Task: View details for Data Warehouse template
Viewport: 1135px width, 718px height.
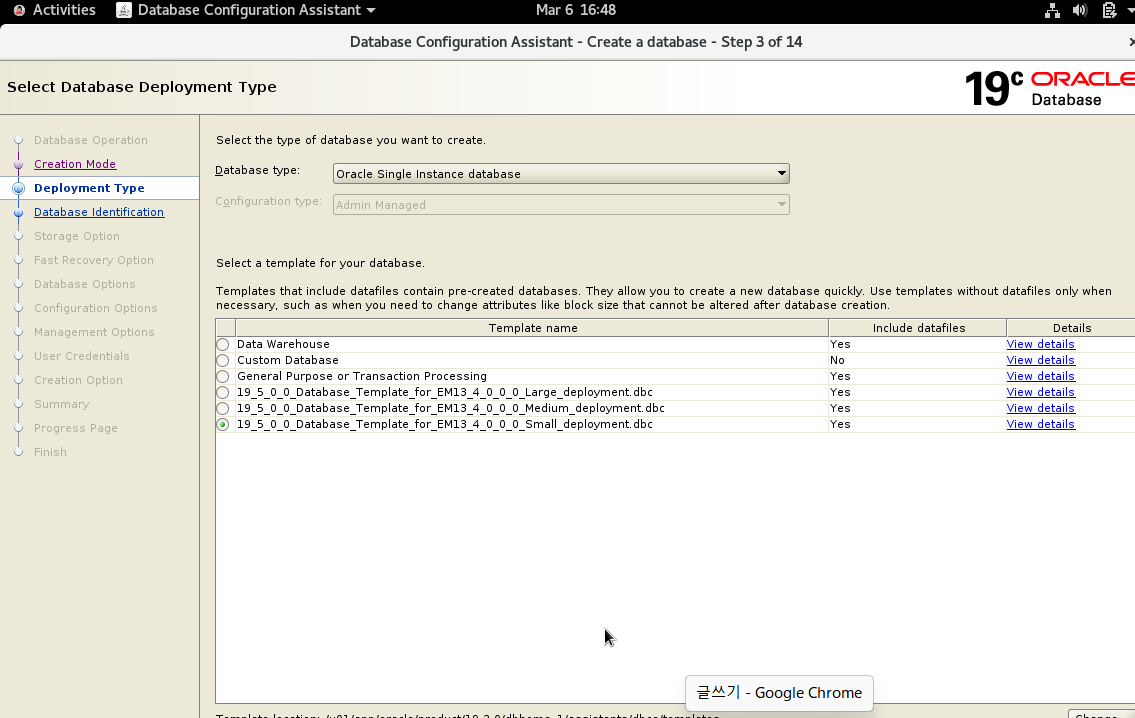Action: (1040, 345)
